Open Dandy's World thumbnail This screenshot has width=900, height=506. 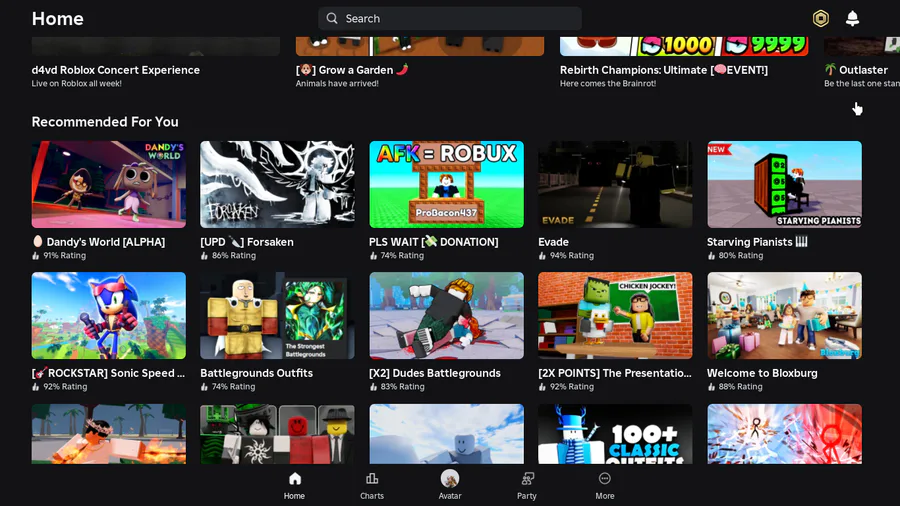click(x=108, y=184)
